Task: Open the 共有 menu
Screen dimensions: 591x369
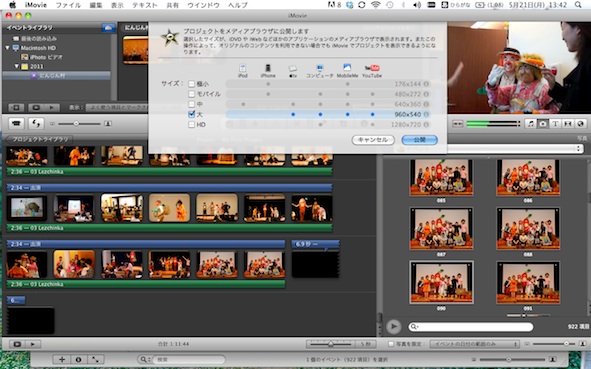Action: tap(173, 5)
